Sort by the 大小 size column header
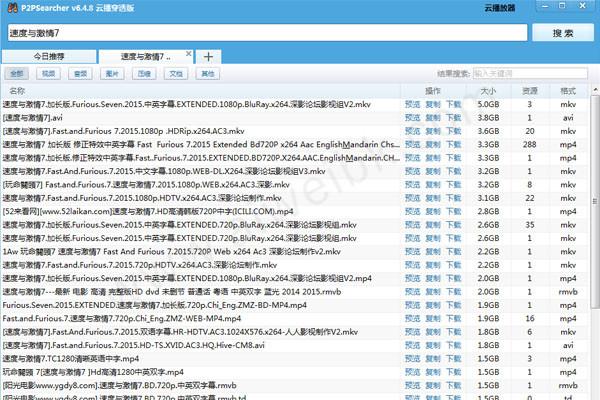 pos(488,91)
